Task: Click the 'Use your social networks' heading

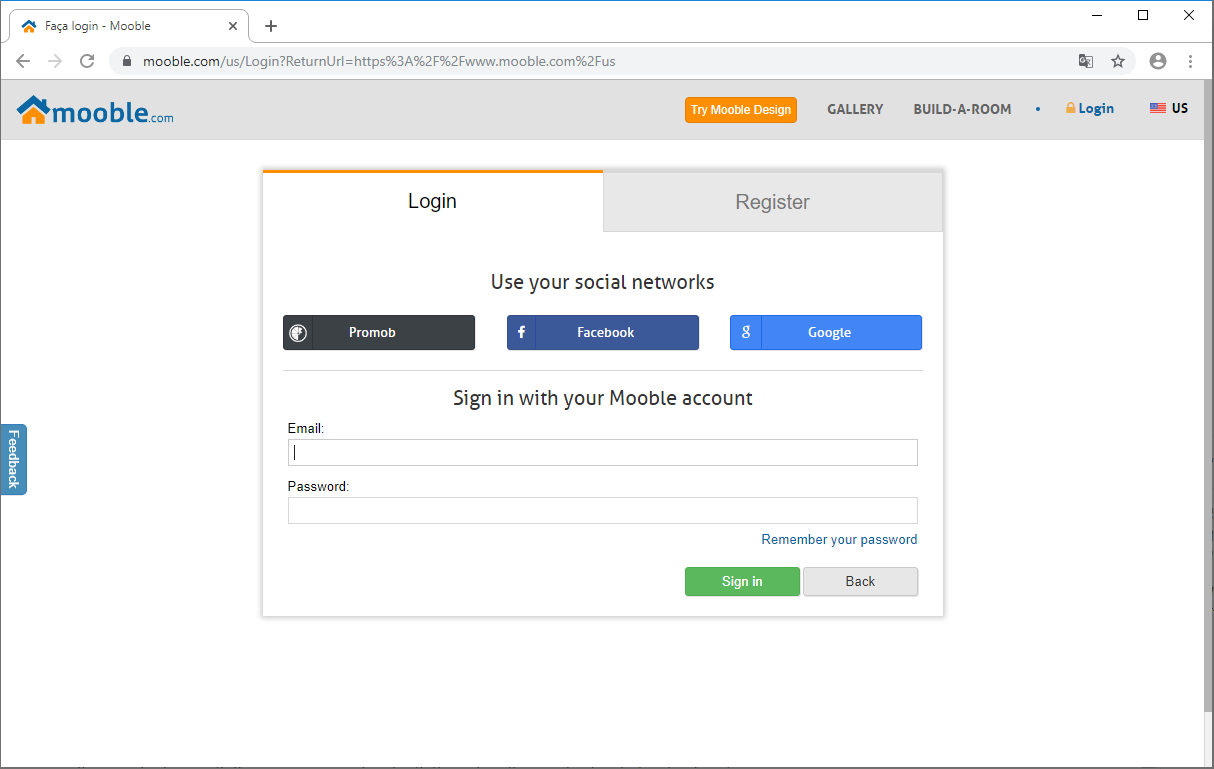Action: tap(603, 282)
